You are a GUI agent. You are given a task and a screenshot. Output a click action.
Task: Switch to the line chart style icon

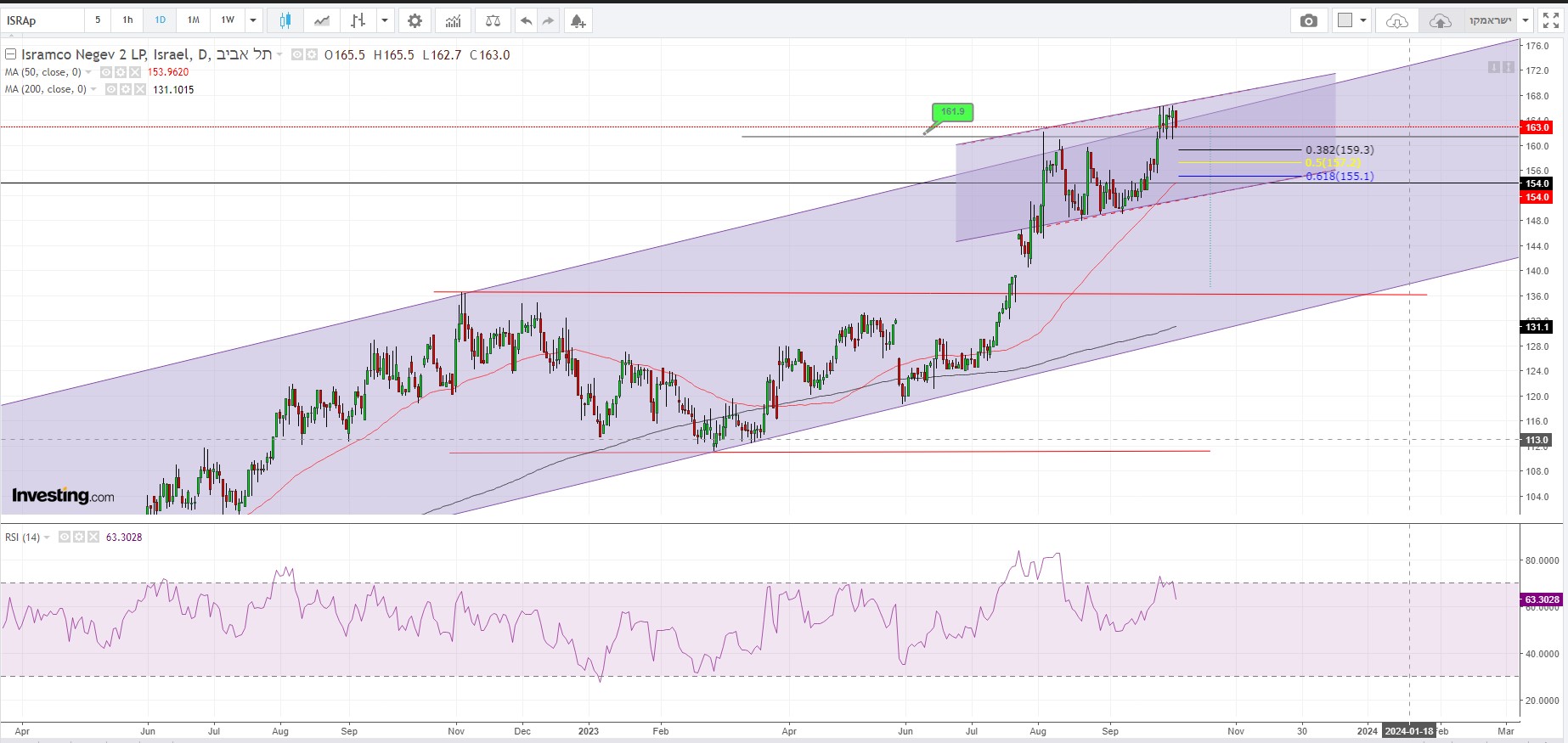[322, 20]
